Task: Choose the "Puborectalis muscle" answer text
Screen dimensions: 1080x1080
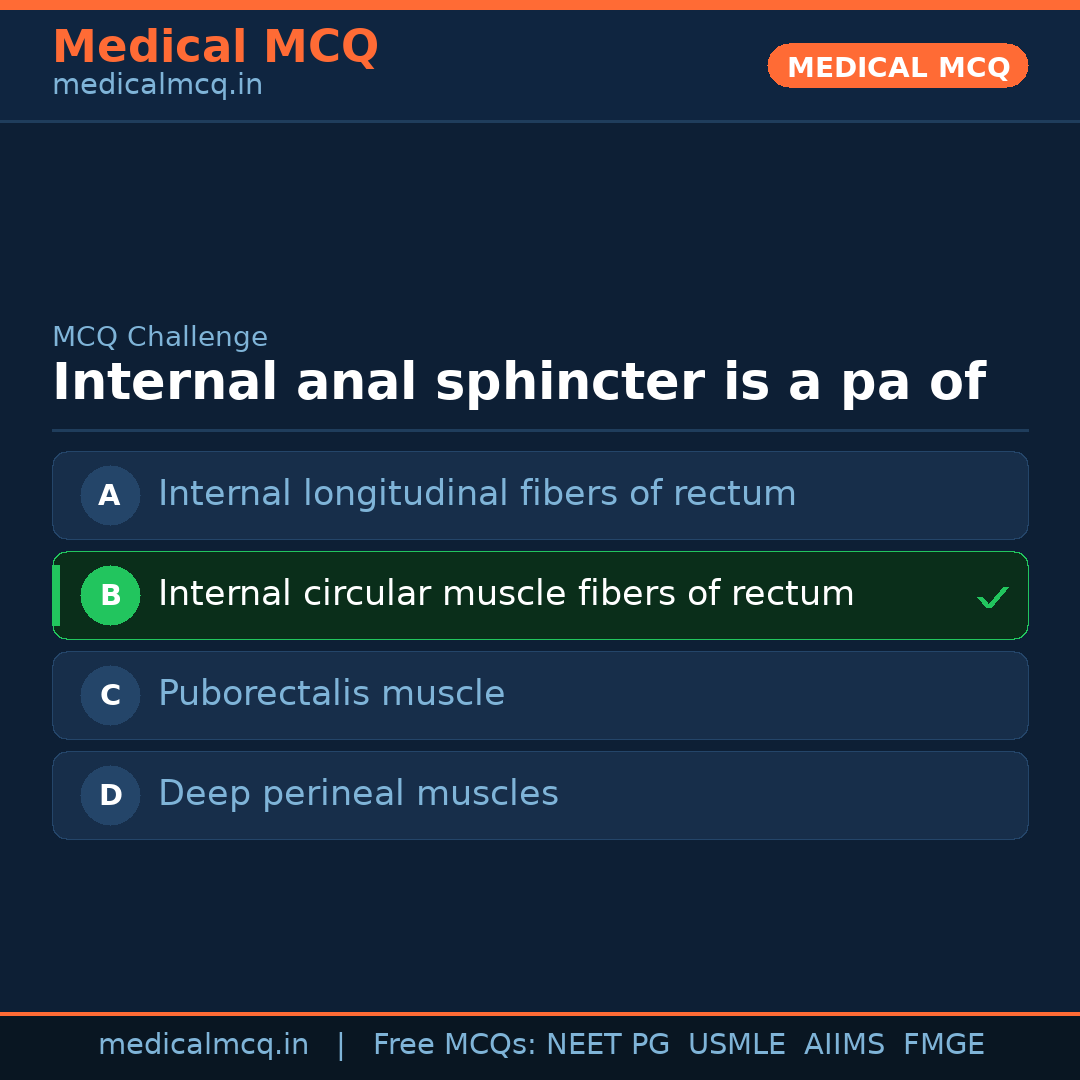Action: (331, 694)
